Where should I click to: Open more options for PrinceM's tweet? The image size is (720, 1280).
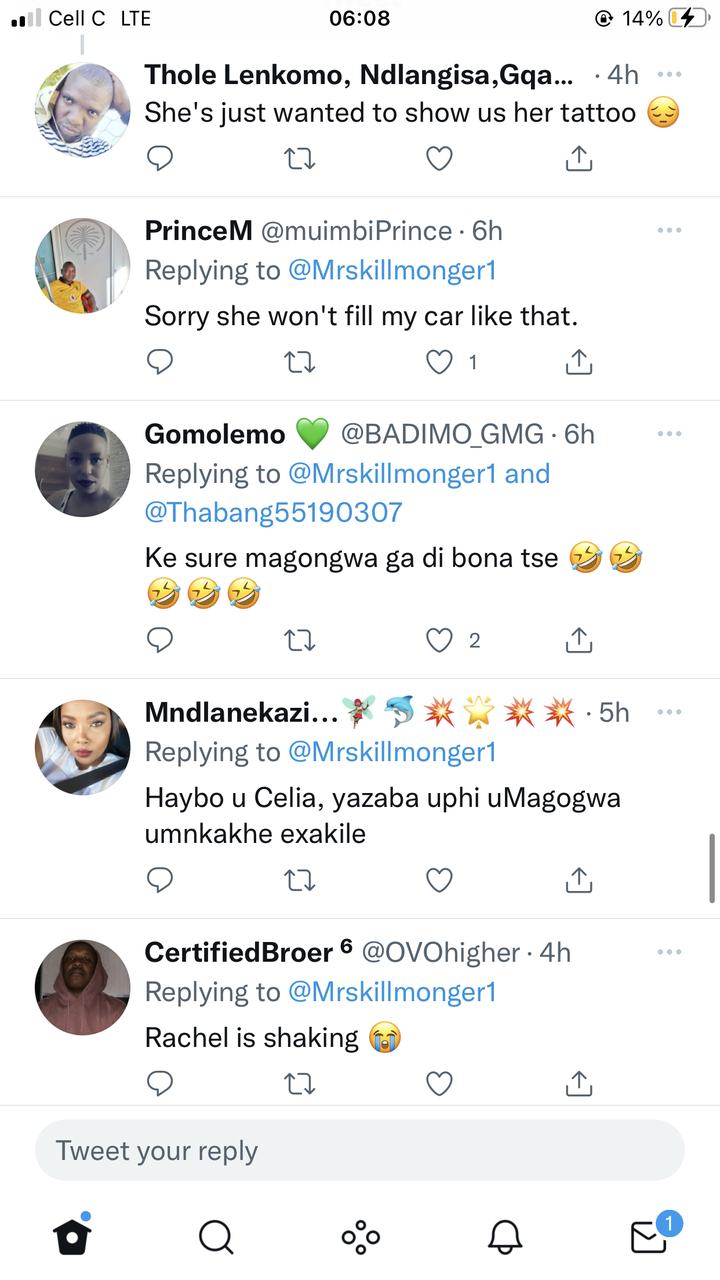coord(669,231)
